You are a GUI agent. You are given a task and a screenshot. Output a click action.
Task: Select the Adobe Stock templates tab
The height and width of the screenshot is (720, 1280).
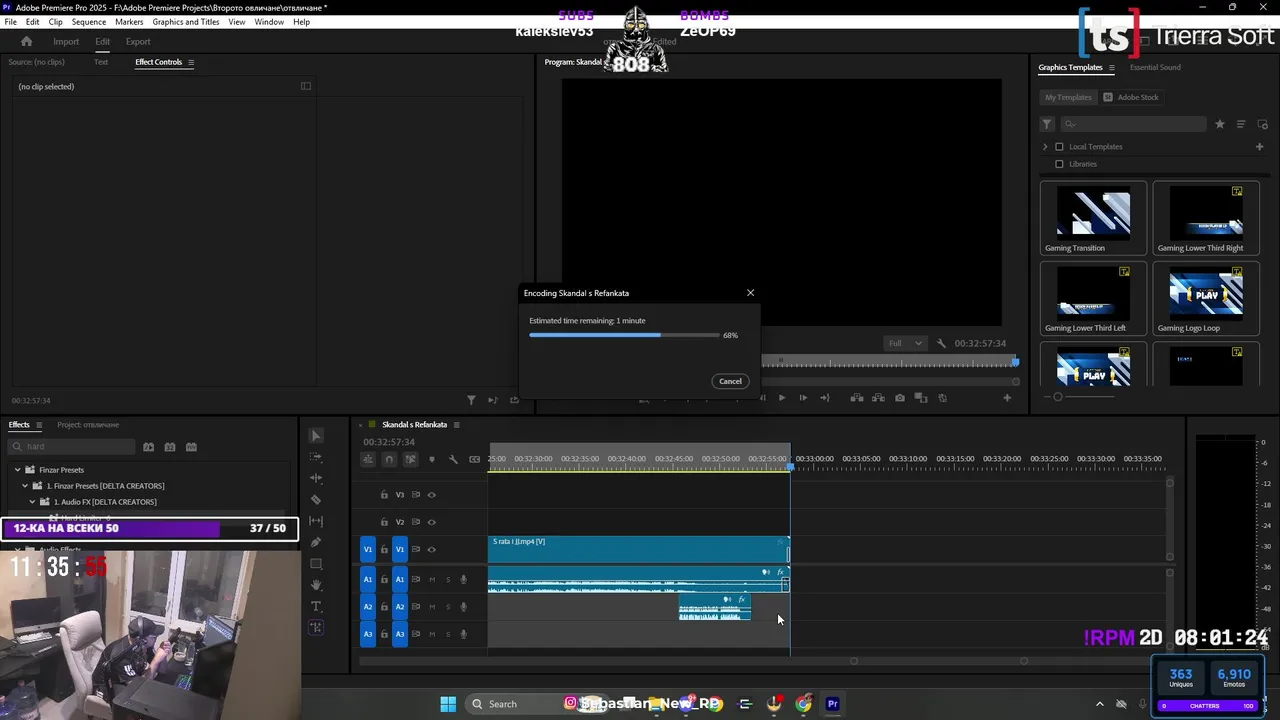(x=1131, y=98)
